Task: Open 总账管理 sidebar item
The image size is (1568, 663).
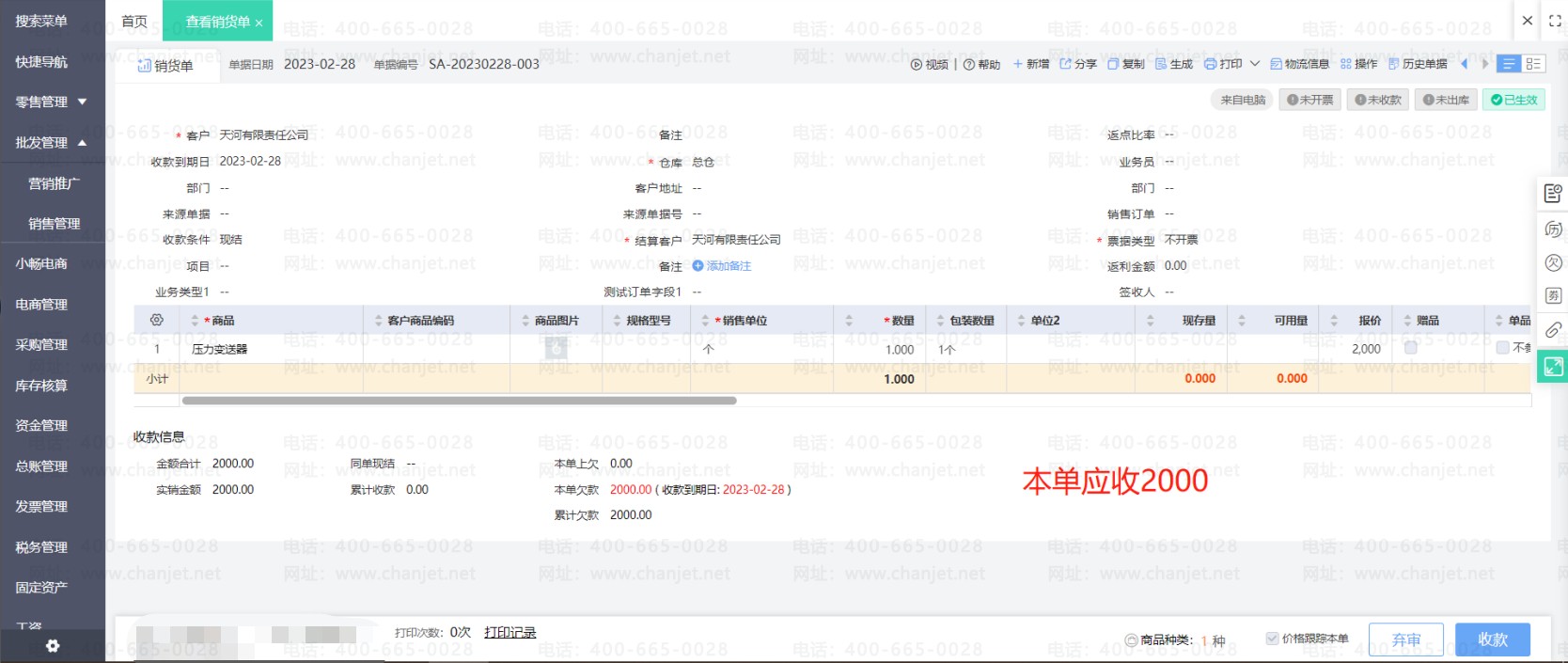Action: tap(41, 466)
